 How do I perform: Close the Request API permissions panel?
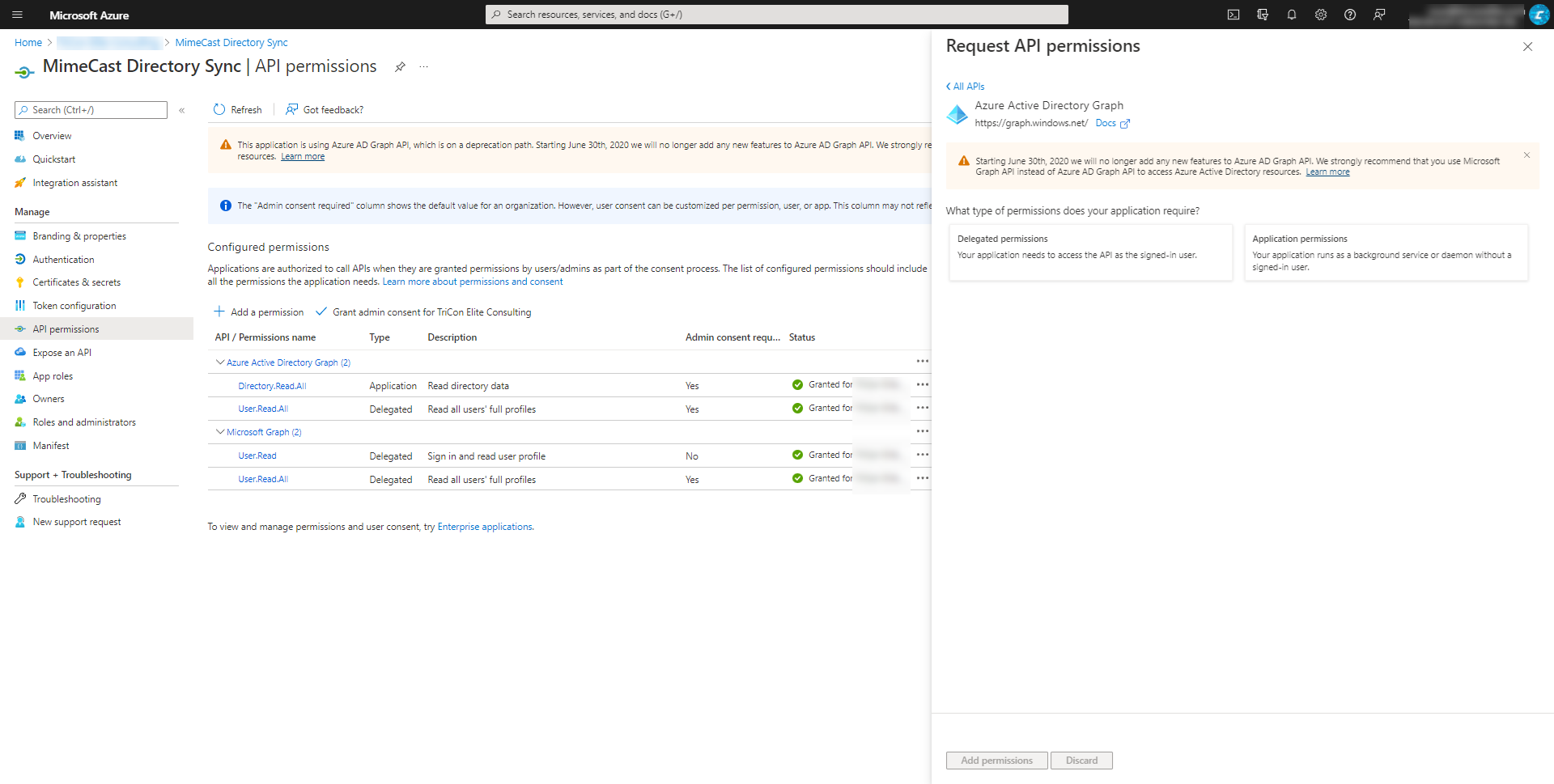1527,47
